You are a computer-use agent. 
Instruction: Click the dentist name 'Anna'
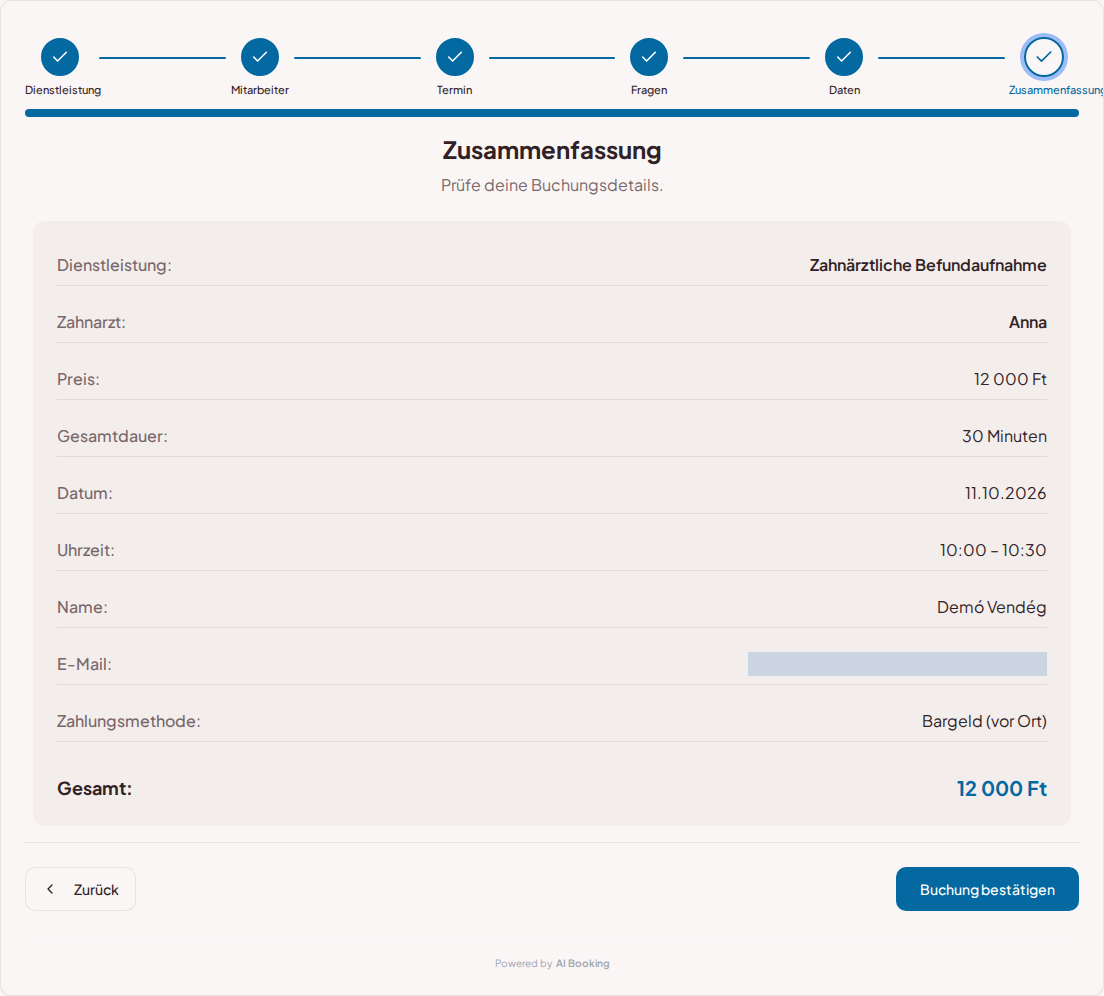pyautogui.click(x=1028, y=322)
